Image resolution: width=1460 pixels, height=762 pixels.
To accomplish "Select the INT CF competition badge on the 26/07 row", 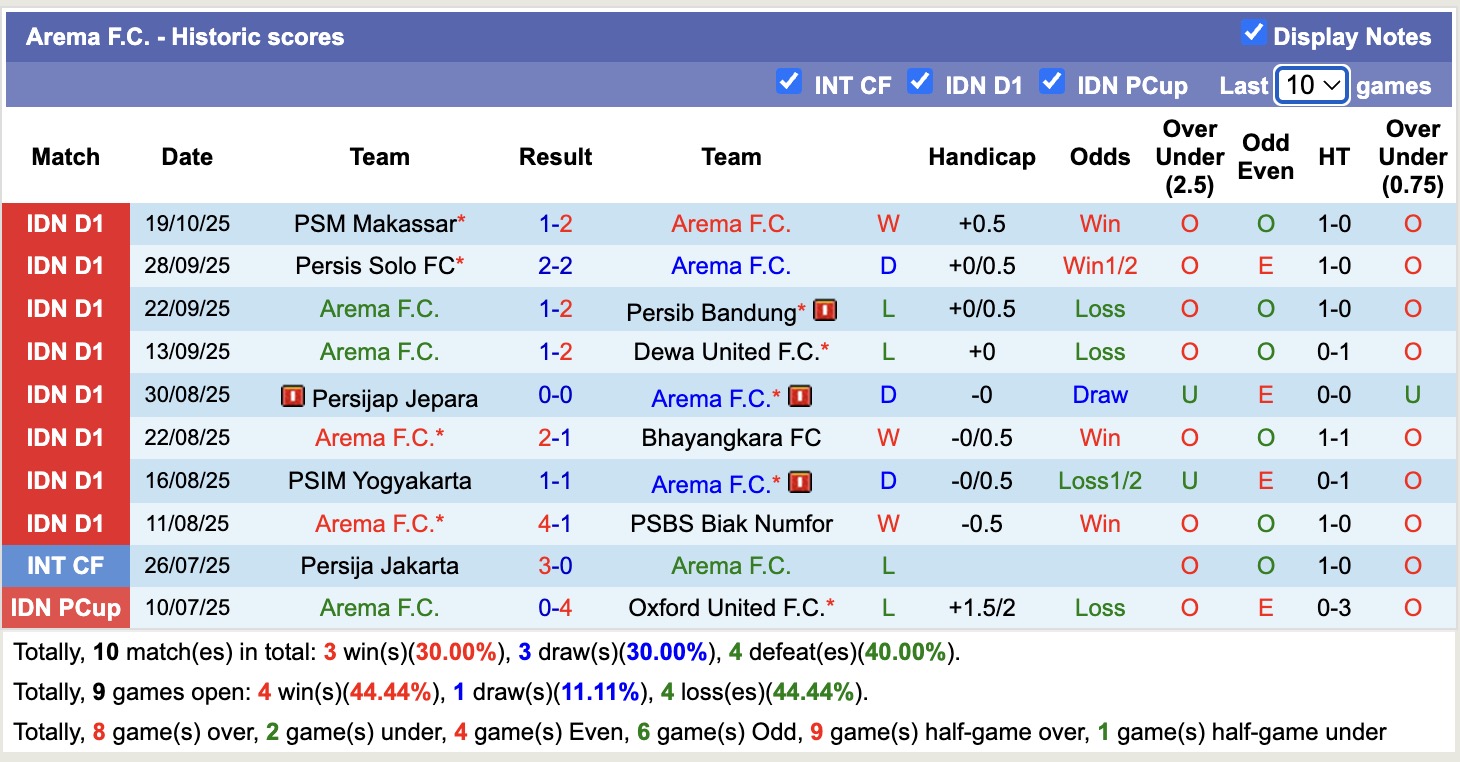I will [x=65, y=565].
